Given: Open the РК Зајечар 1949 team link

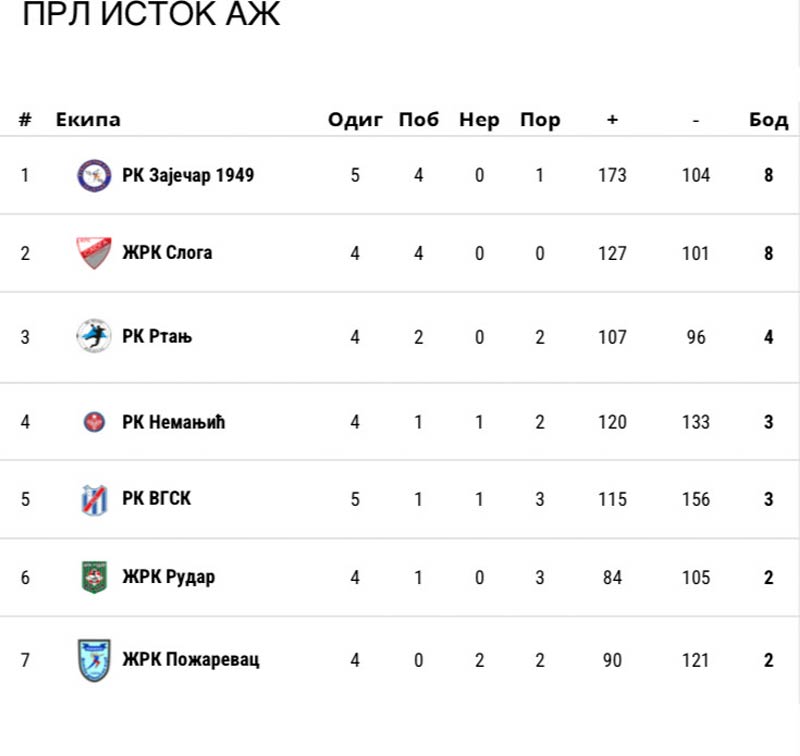Looking at the screenshot, I should point(188,176).
